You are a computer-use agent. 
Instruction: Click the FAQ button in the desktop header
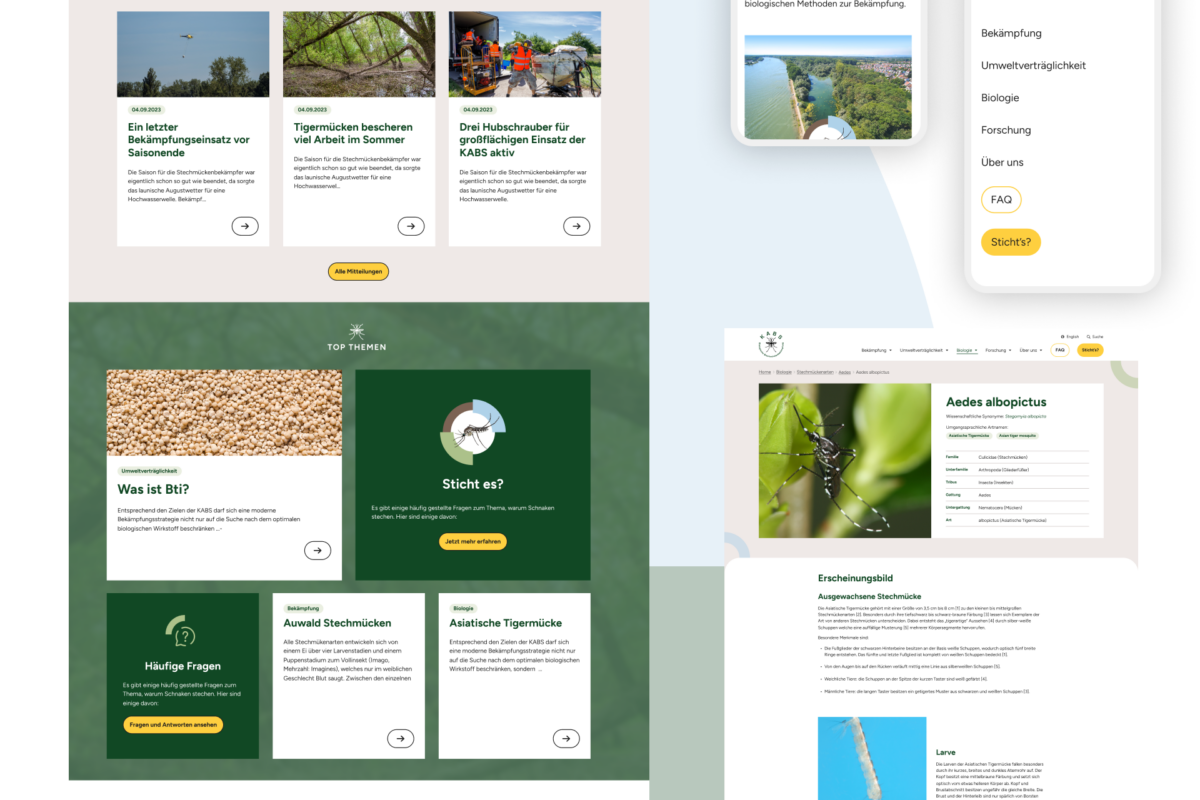pyautogui.click(x=1061, y=350)
